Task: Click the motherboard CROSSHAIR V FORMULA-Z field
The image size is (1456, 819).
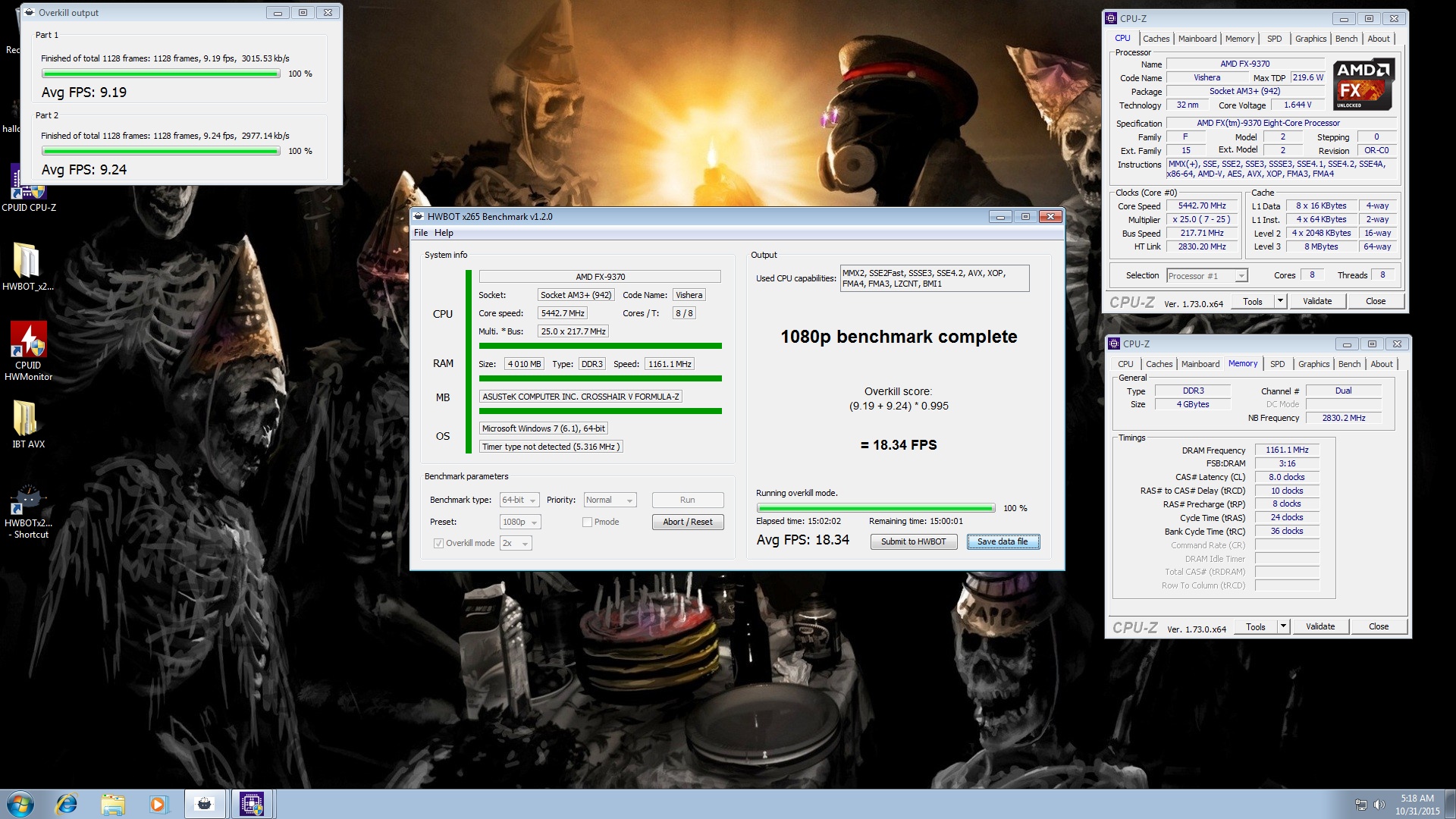Action: pyautogui.click(x=581, y=397)
